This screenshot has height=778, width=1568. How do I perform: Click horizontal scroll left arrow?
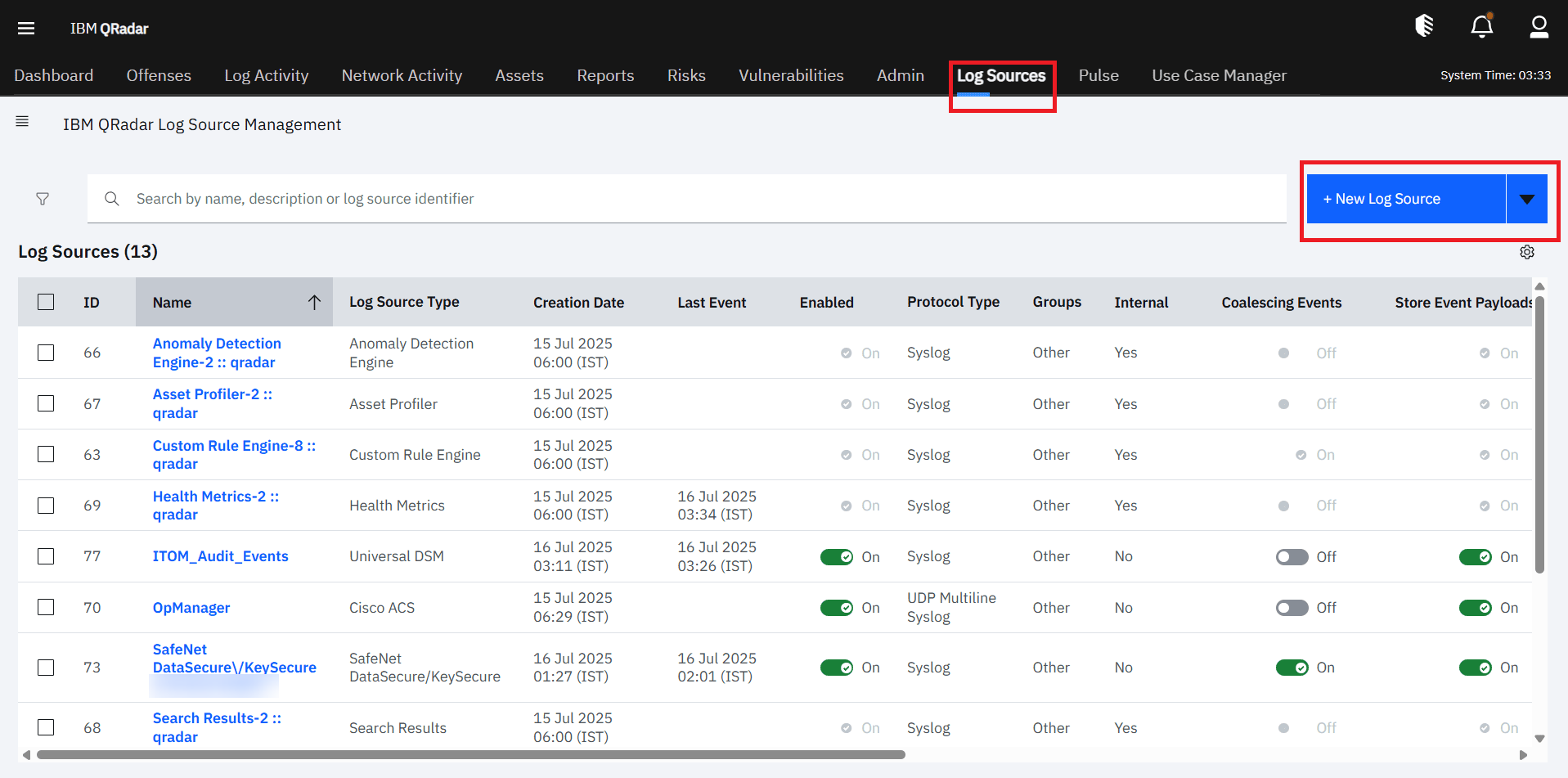click(26, 754)
